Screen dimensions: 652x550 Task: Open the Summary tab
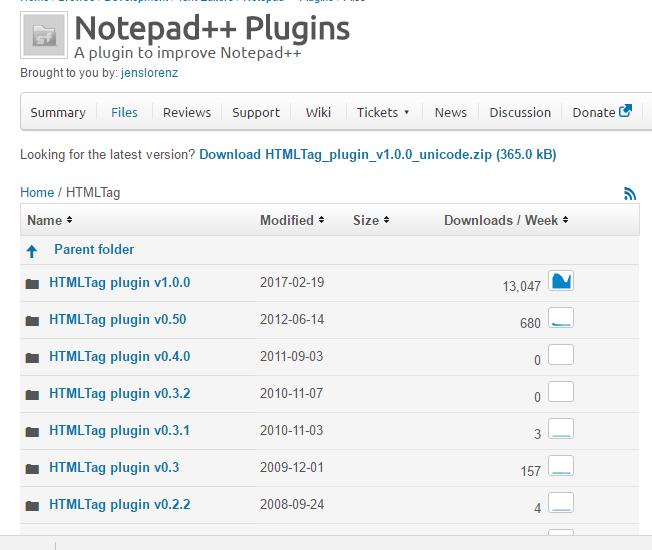click(58, 113)
